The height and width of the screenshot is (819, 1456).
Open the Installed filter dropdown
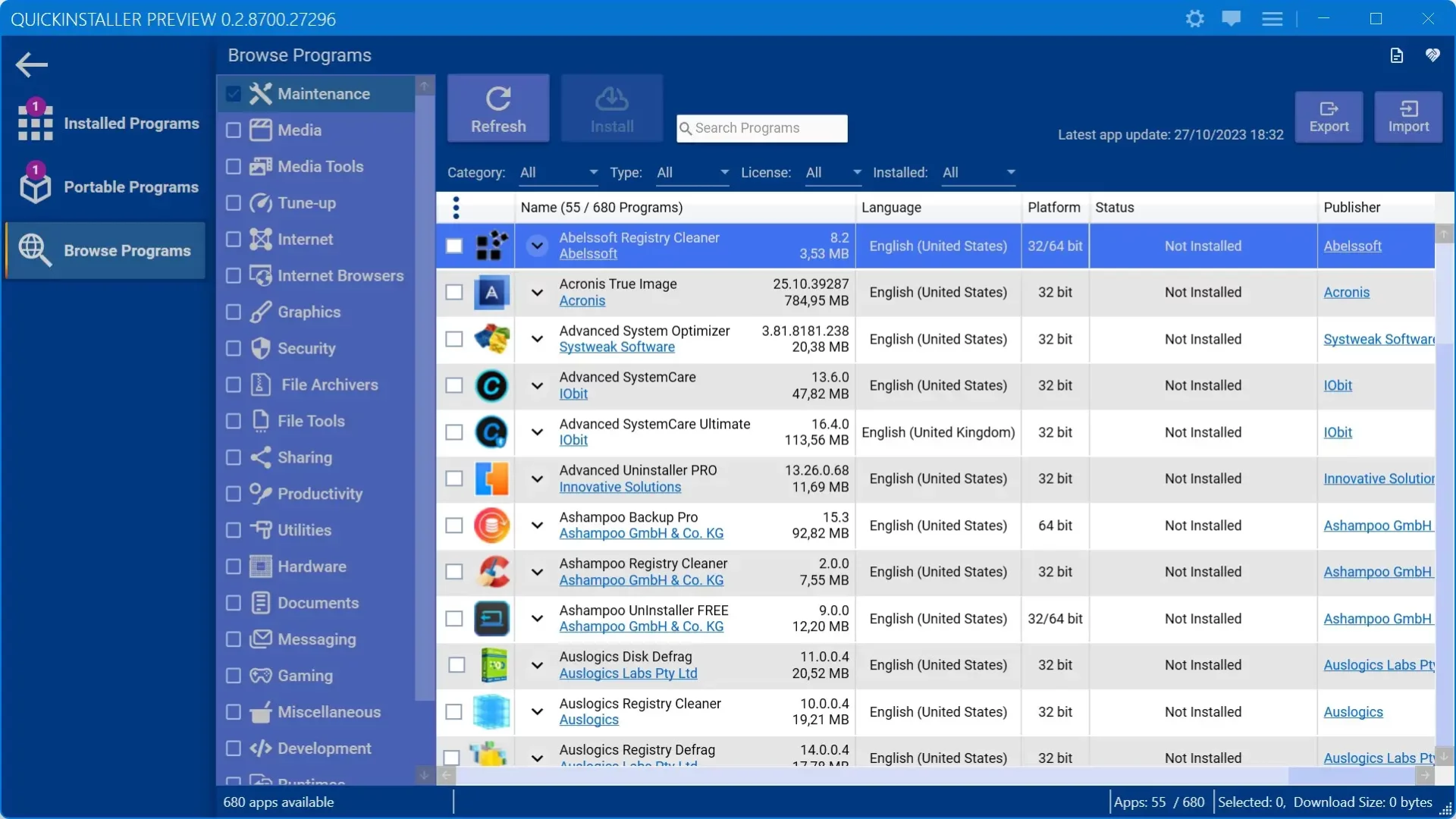pyautogui.click(x=978, y=173)
